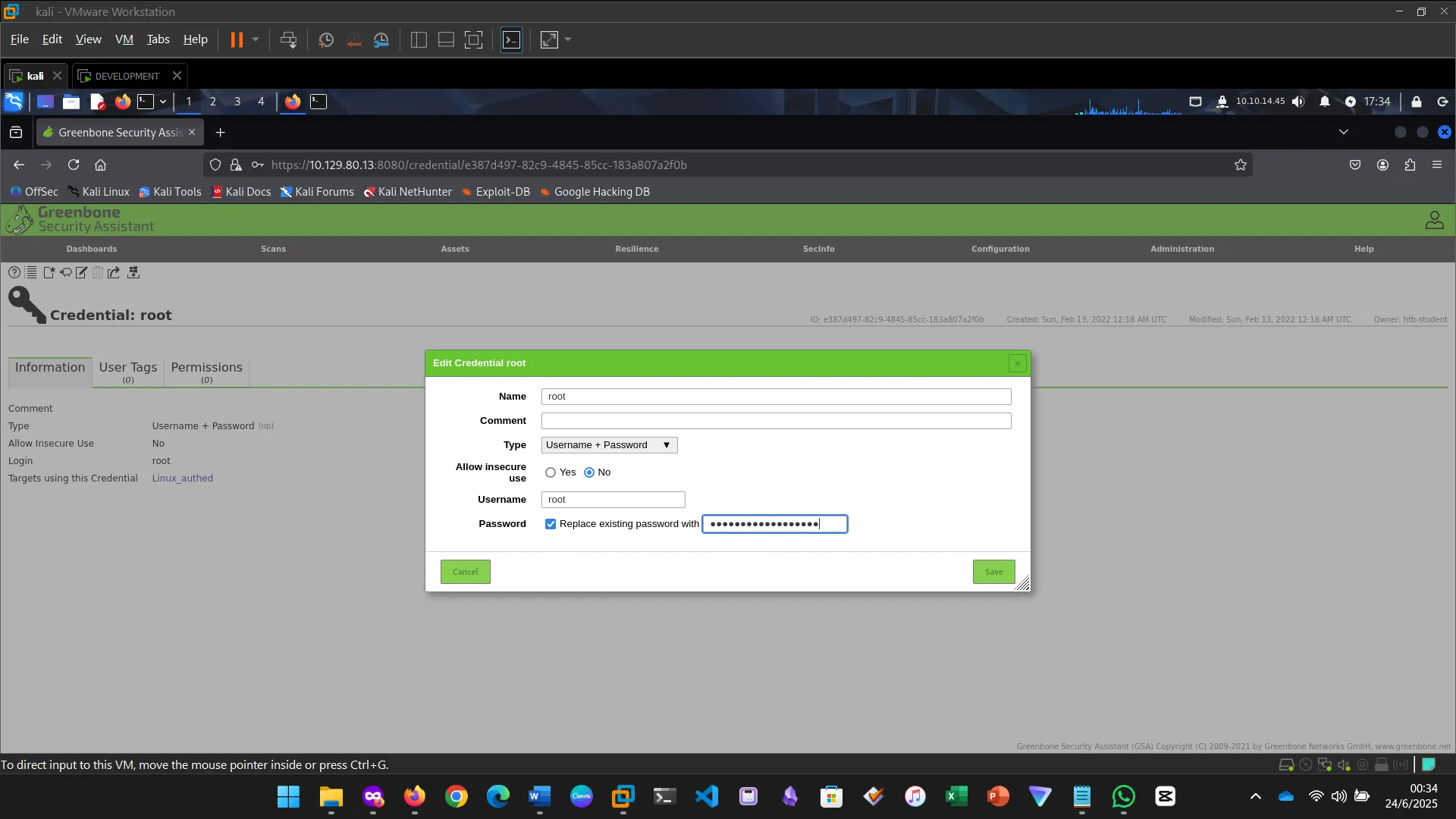1456x819 pixels.
Task: Click the Comment input field
Action: click(776, 421)
